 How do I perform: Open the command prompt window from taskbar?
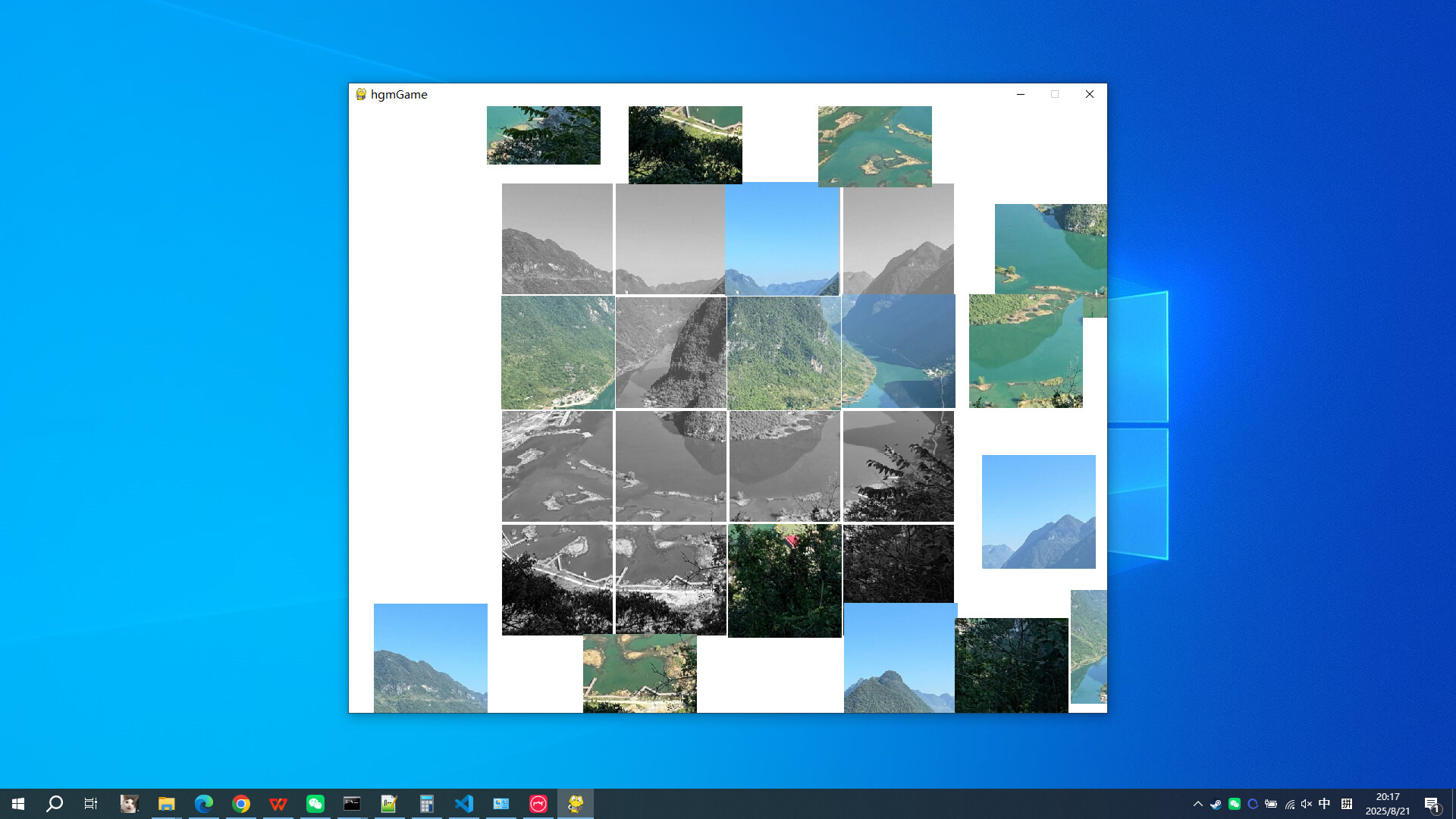click(x=353, y=803)
